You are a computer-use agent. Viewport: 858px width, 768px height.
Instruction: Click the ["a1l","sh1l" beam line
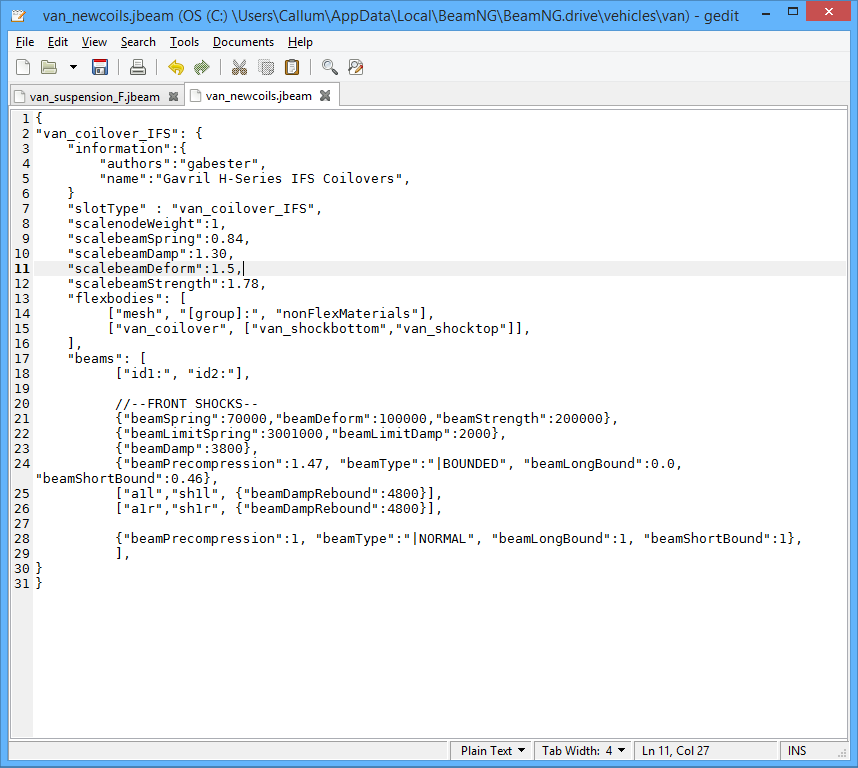coord(279,493)
